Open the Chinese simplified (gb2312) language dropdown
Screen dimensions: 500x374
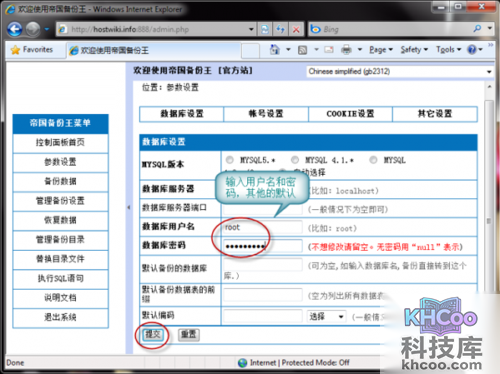[399, 71]
